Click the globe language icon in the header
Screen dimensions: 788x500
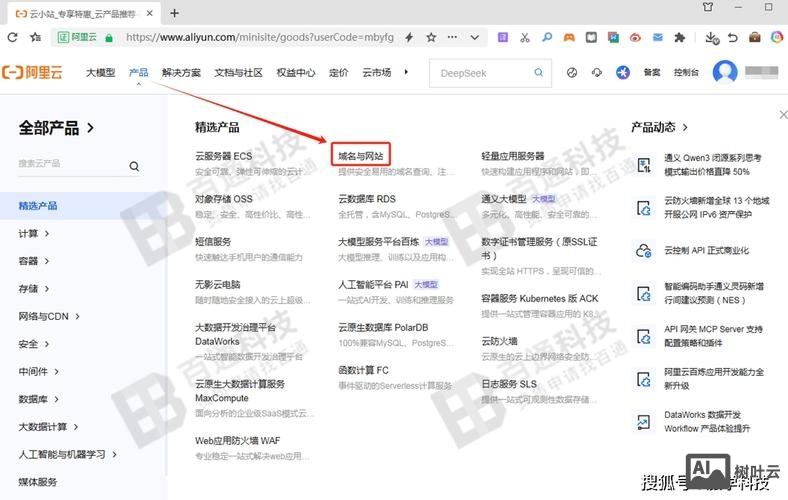[572, 73]
